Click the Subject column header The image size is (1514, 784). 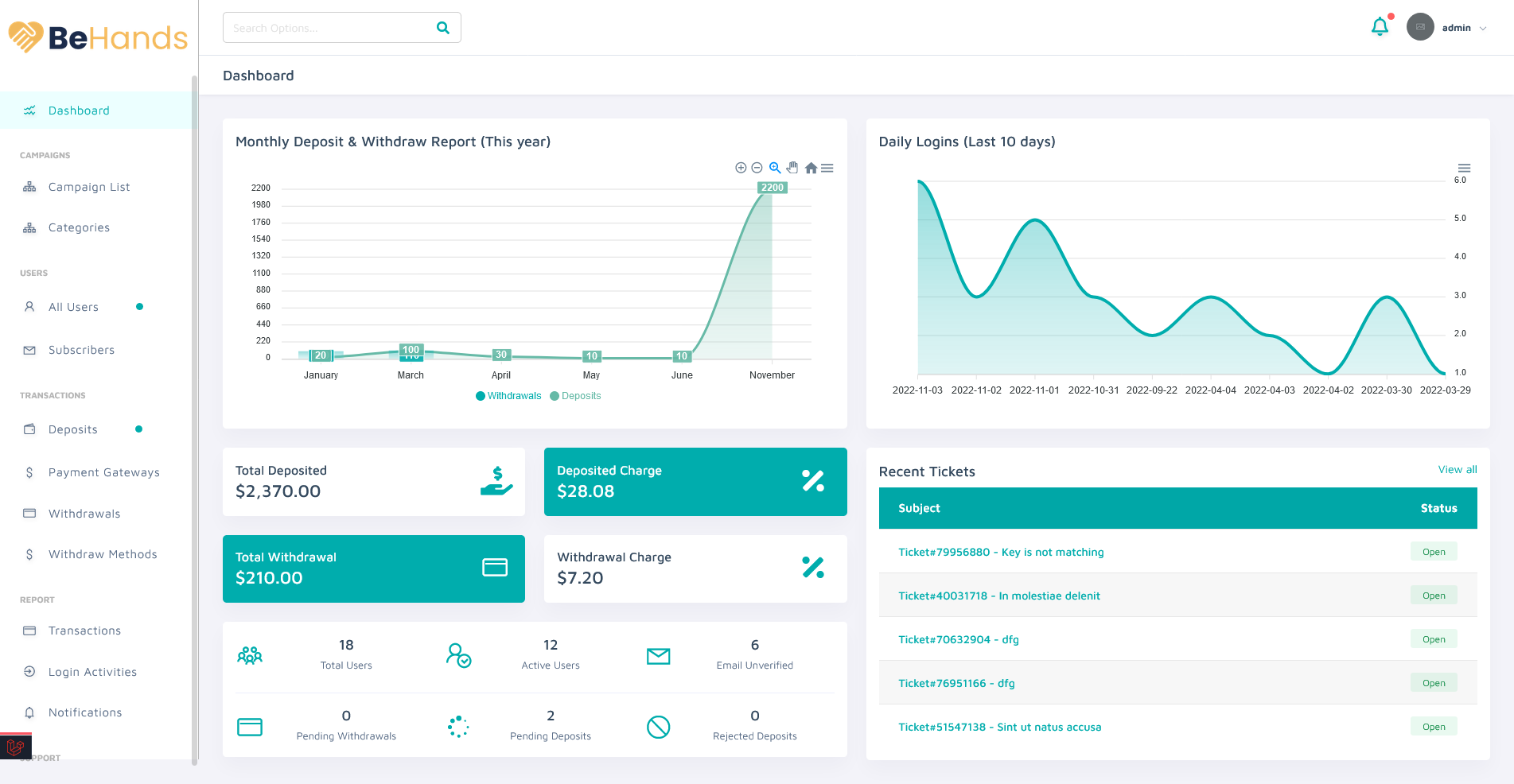tap(919, 508)
